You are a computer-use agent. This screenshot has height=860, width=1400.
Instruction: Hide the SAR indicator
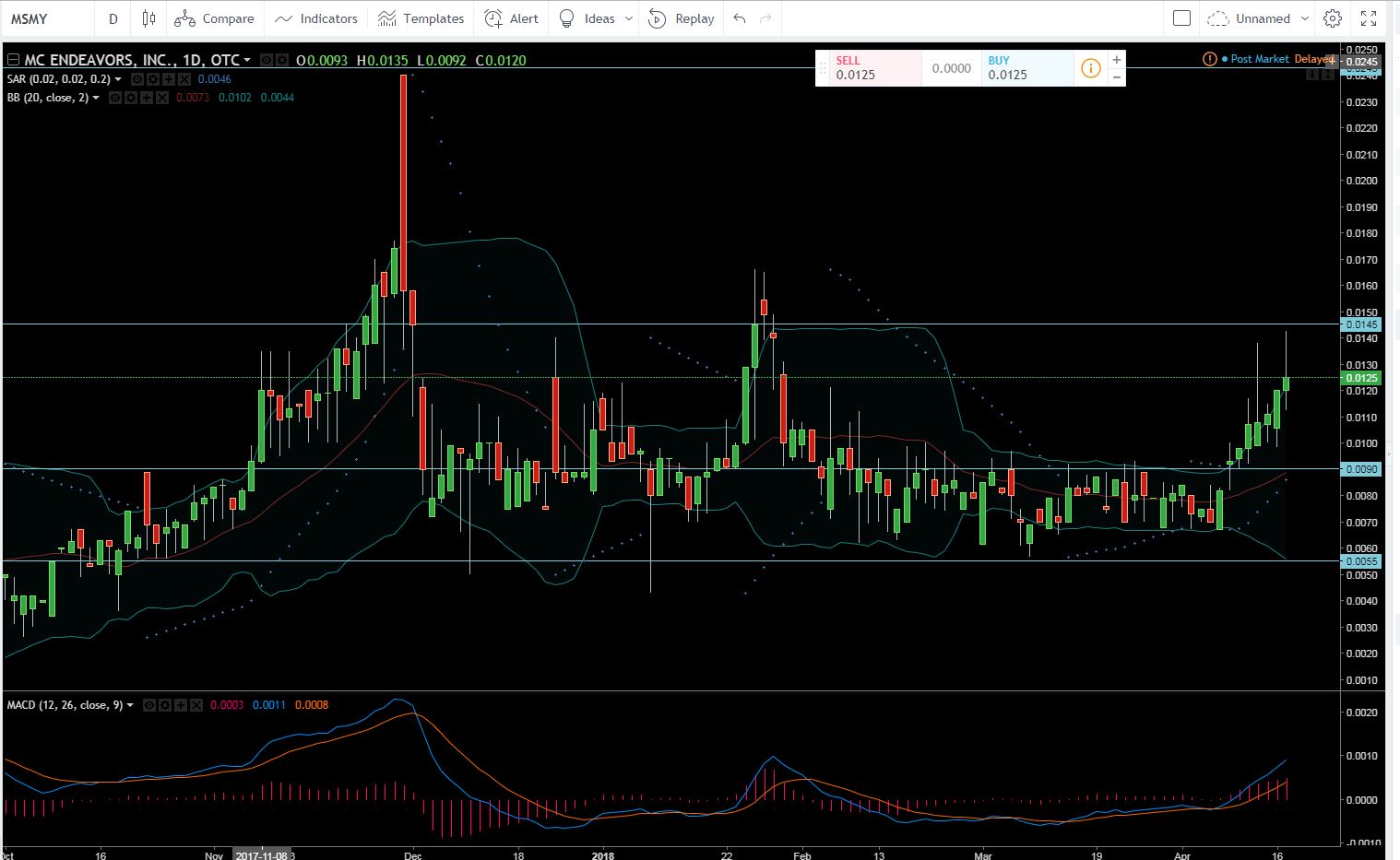tap(137, 78)
